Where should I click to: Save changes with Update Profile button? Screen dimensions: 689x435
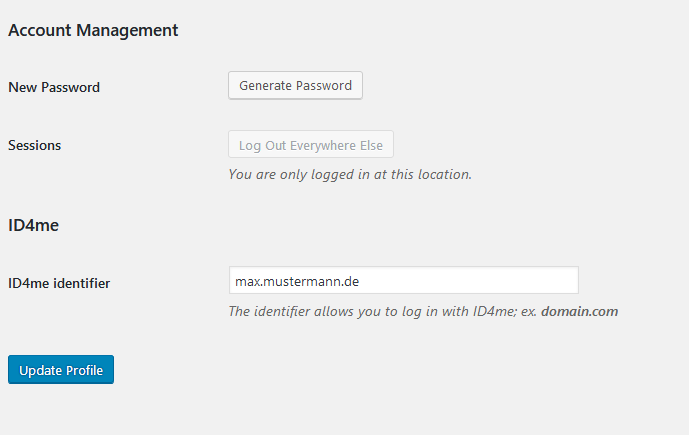61,370
